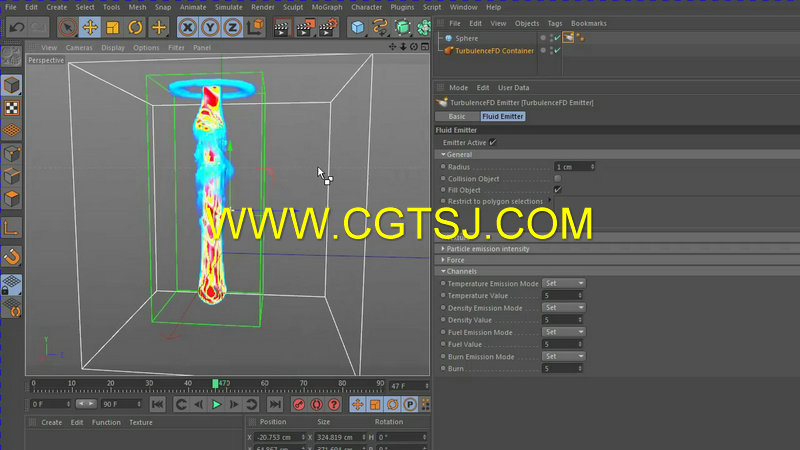The width and height of the screenshot is (800, 450).
Task: Toggle the Snap magnet icon
Action: pos(11,257)
